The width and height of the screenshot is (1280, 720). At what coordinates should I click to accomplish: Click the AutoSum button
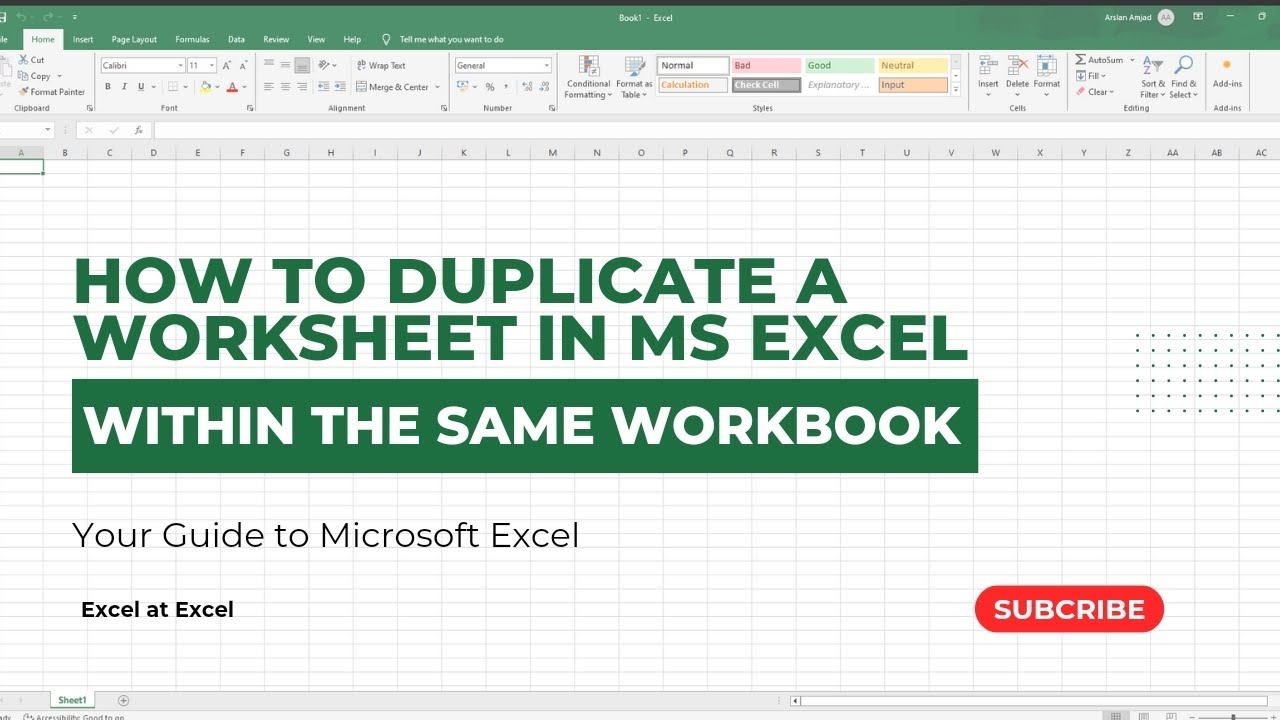1098,60
